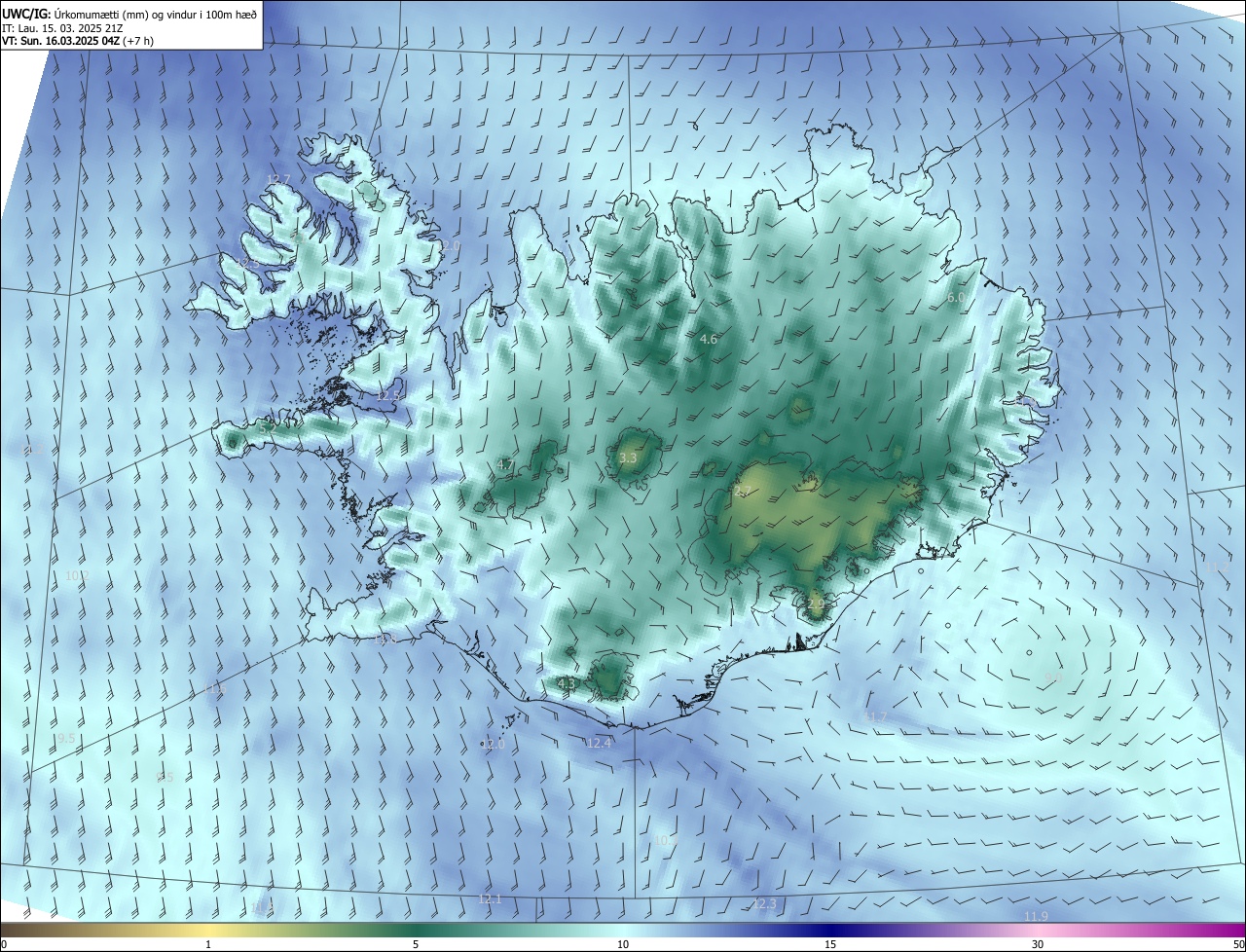Image resolution: width=1246 pixels, height=952 pixels.
Task: Click the colour scale tick label 50
Action: pos(1237,944)
